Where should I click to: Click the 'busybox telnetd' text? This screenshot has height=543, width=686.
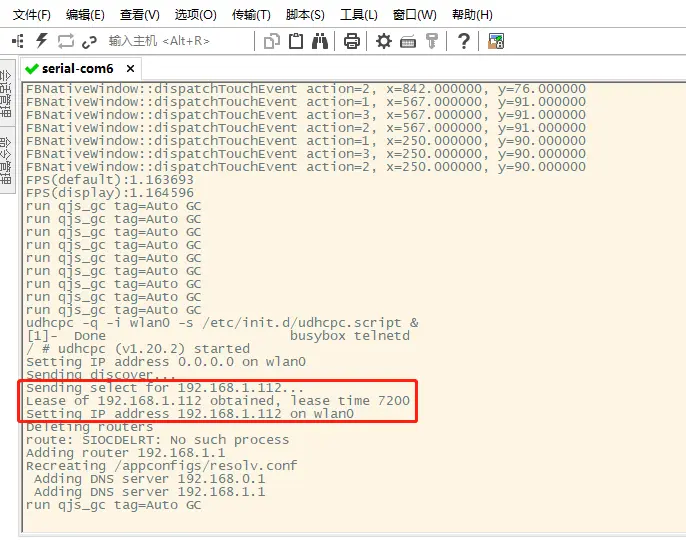350,336
